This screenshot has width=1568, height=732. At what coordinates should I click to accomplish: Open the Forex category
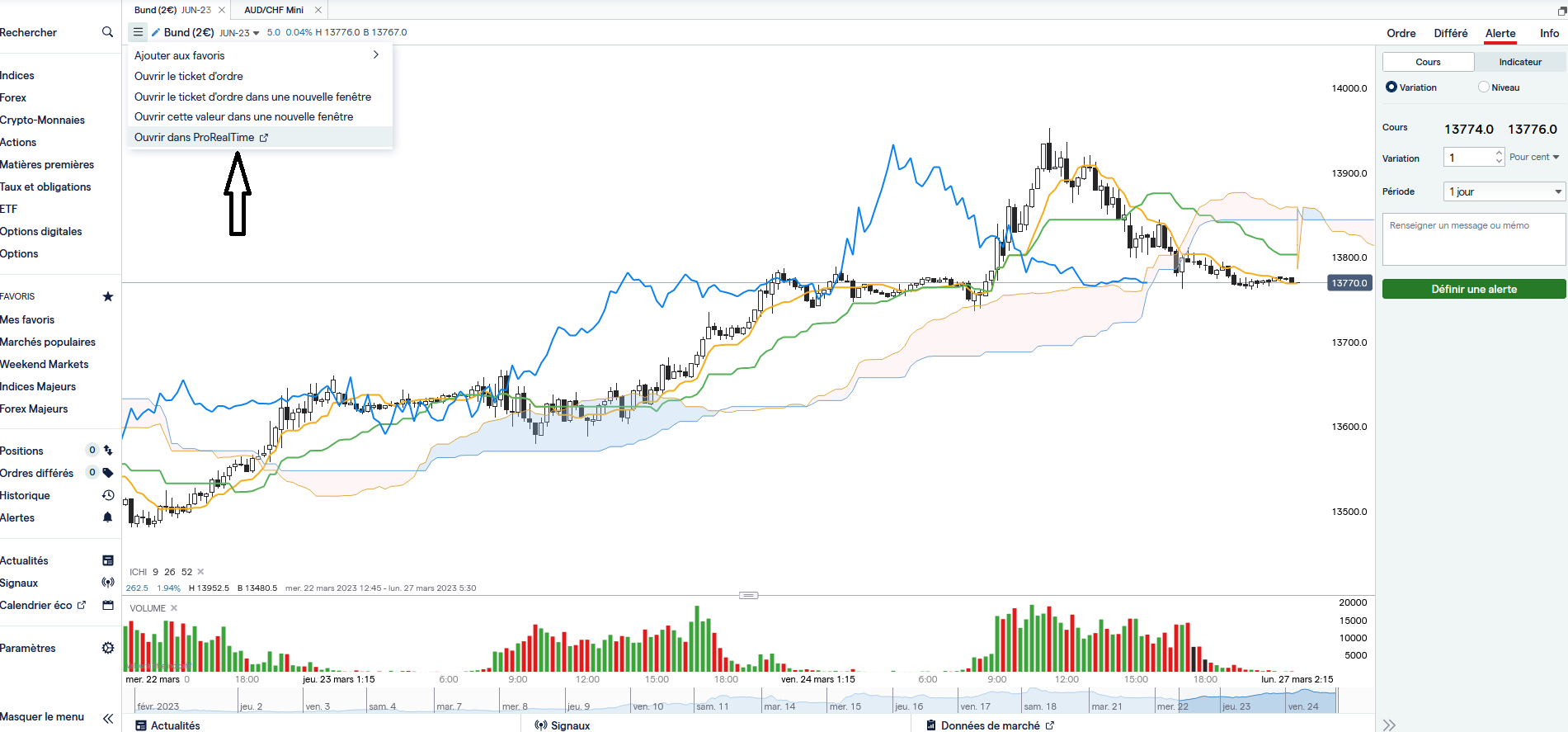point(13,97)
